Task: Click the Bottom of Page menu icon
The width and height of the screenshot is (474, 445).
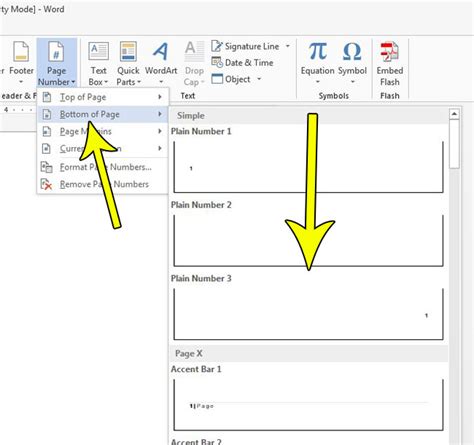Action: [47, 114]
